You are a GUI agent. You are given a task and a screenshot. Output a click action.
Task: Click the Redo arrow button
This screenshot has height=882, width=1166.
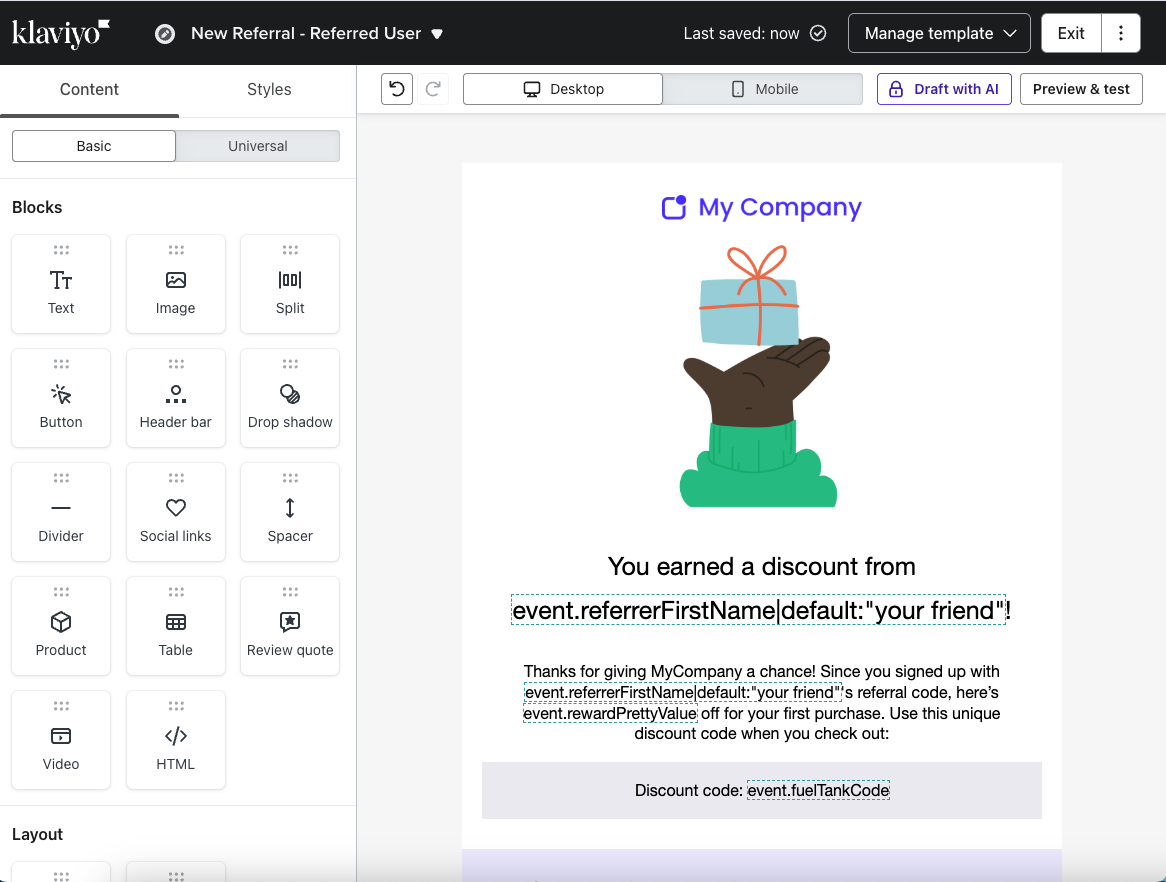point(433,89)
